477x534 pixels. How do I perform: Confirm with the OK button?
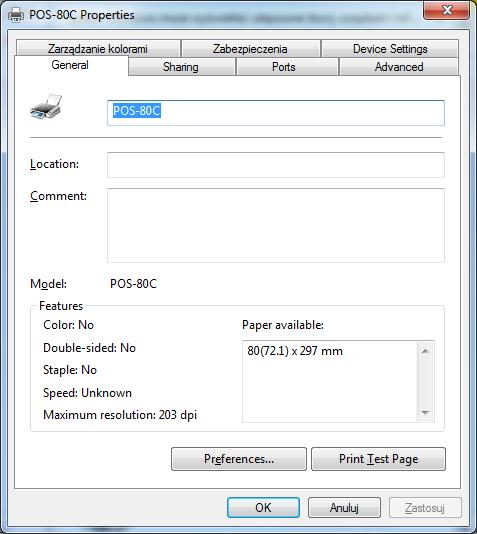pos(263,507)
